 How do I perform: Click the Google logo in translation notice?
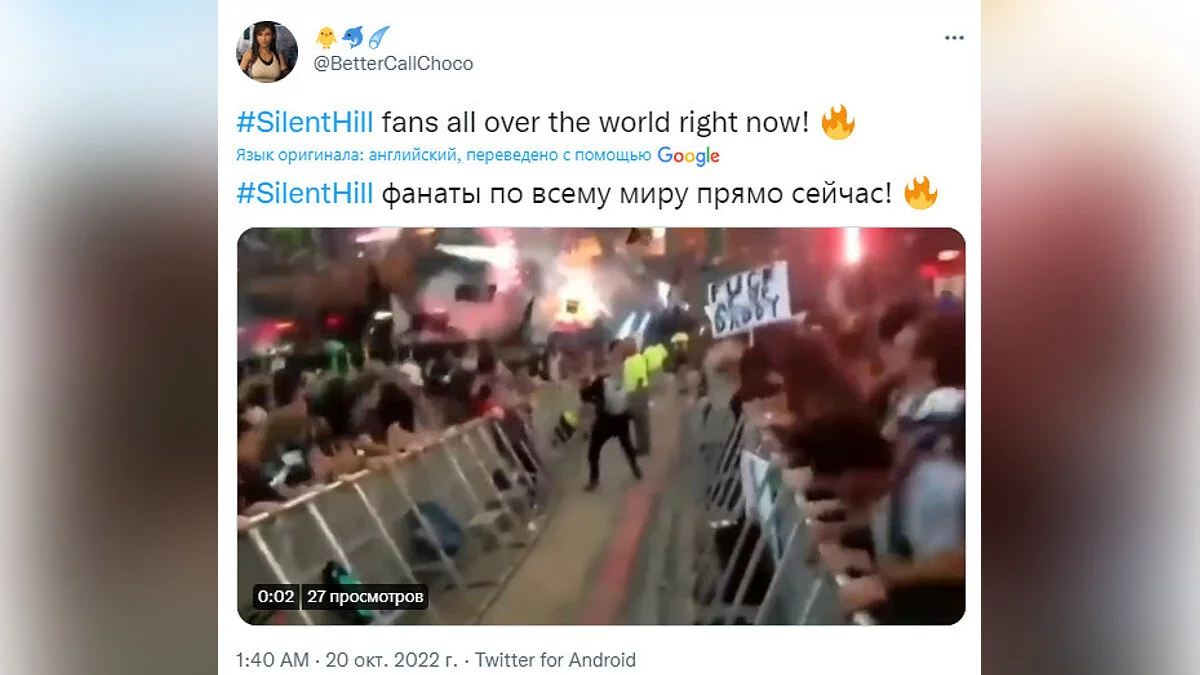coord(689,156)
